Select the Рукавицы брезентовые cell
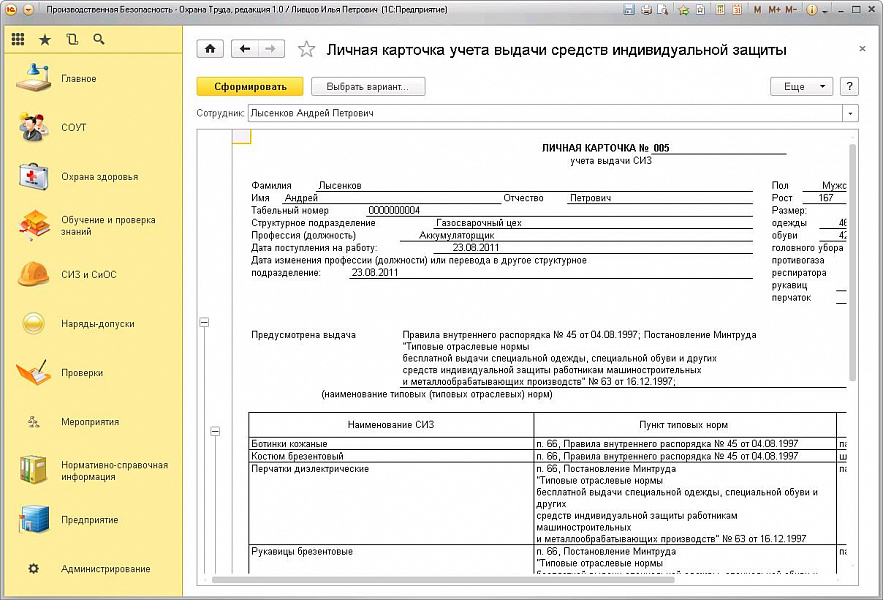The width and height of the screenshot is (883, 600). [x=391, y=560]
